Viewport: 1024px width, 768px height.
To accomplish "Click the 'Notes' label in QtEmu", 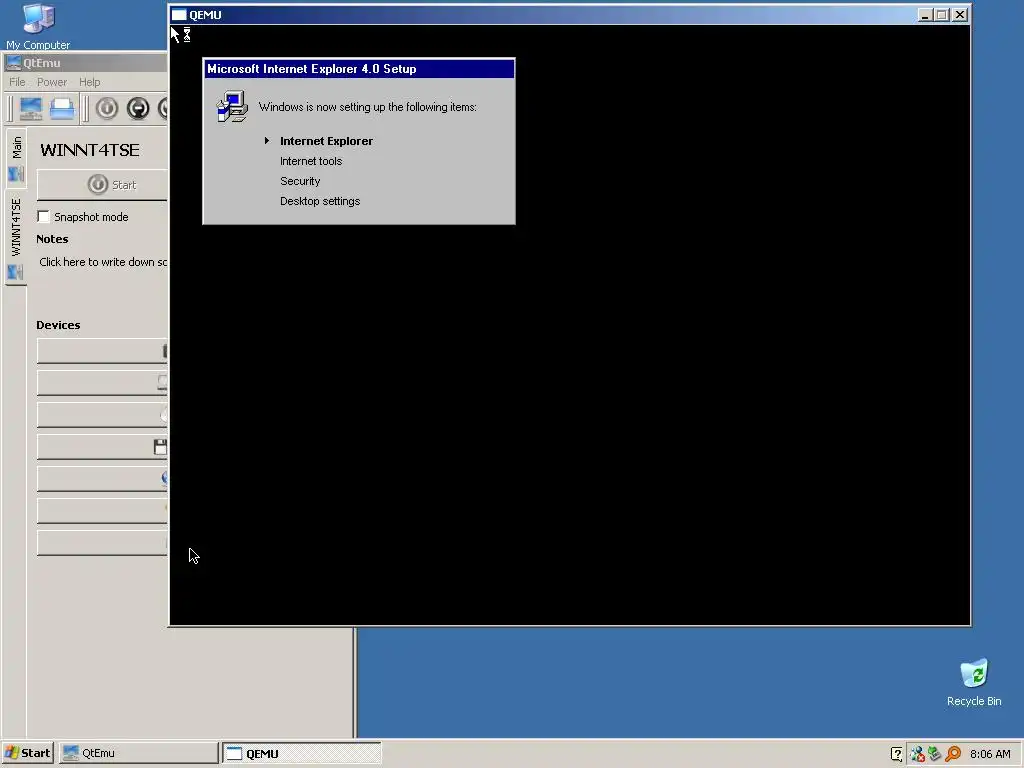I will point(52,239).
